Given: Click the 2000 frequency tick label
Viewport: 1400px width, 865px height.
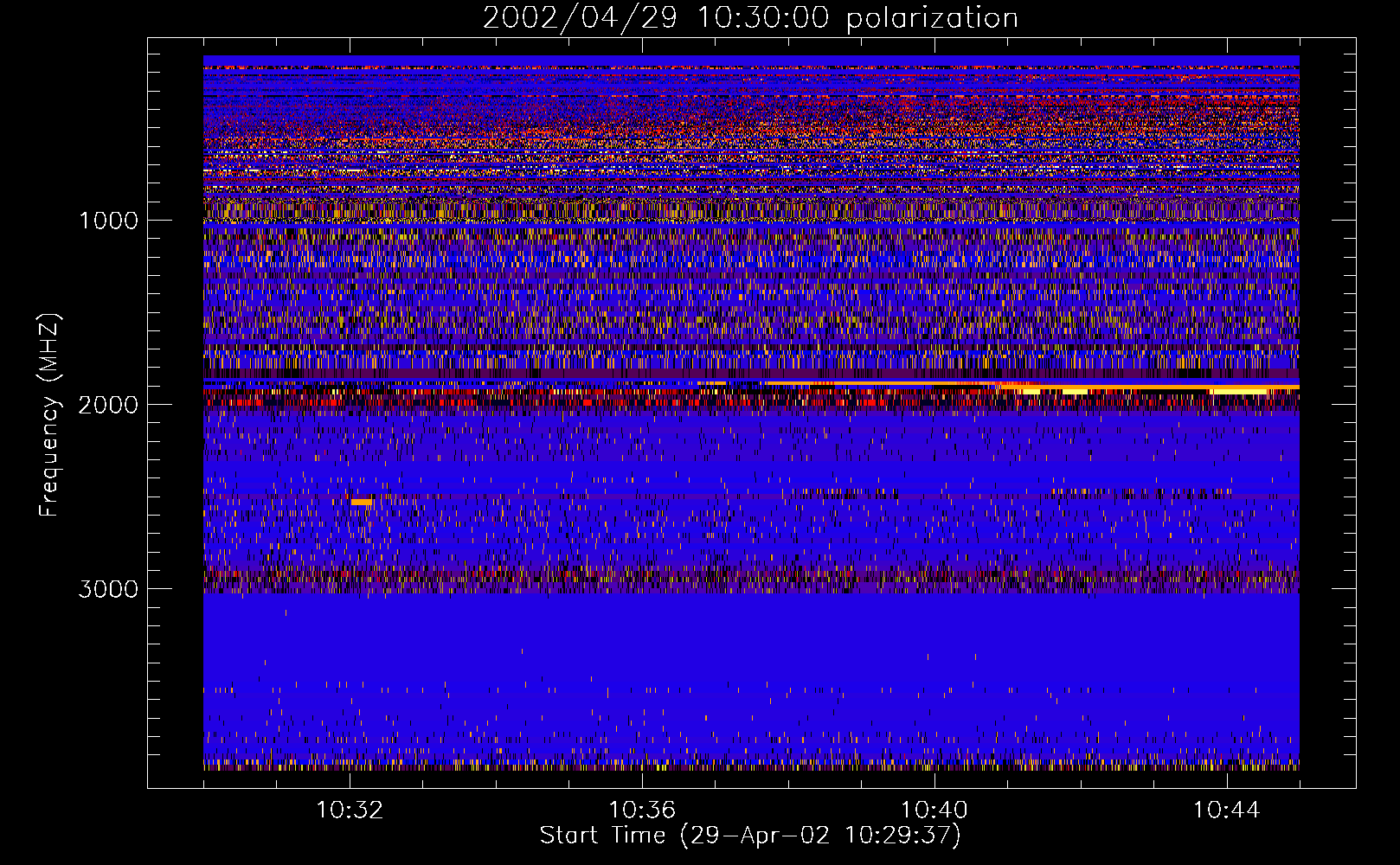Looking at the screenshot, I should (108, 404).
